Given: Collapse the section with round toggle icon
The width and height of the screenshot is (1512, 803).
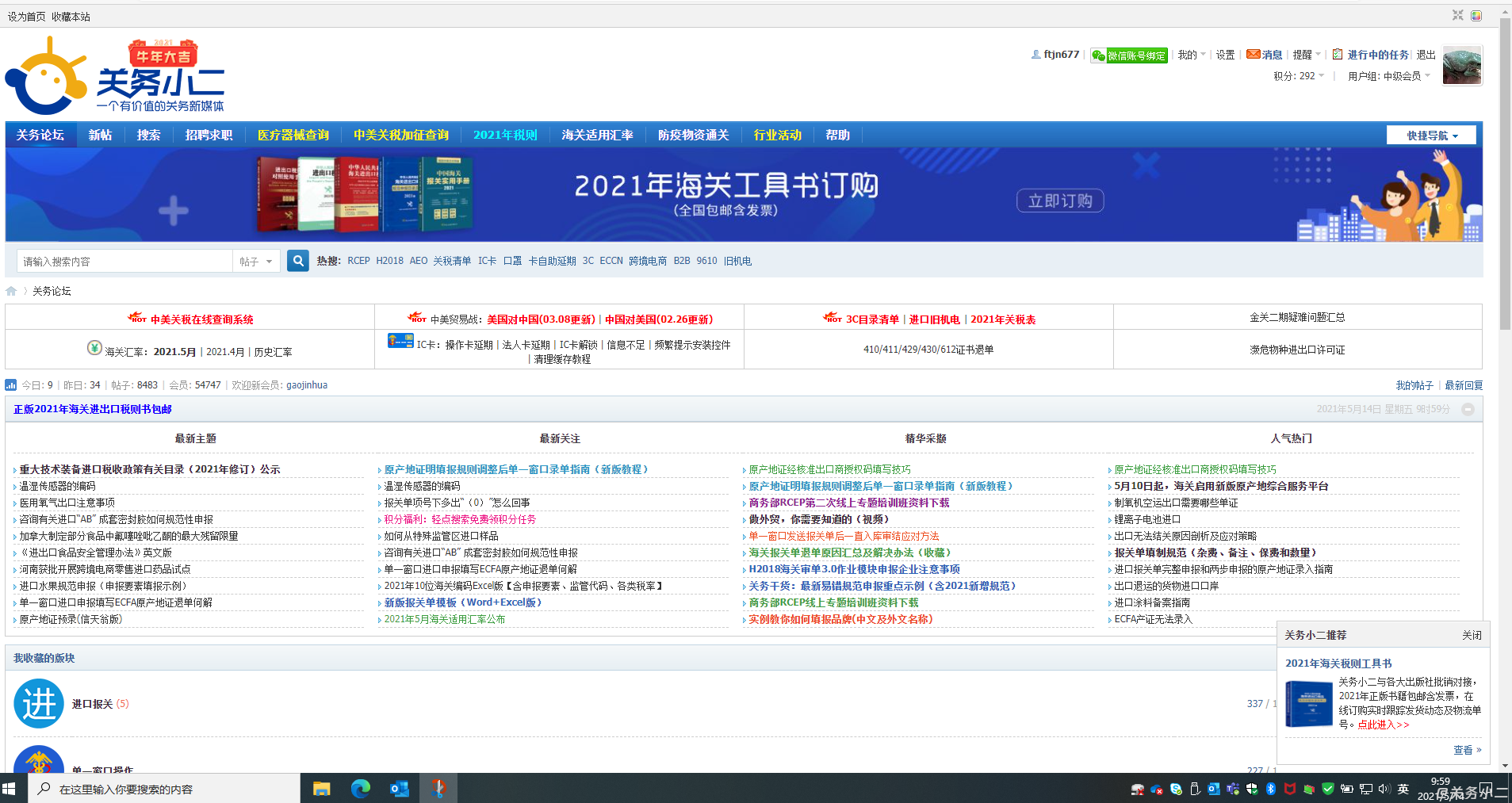Looking at the screenshot, I should pyautogui.click(x=1468, y=409).
